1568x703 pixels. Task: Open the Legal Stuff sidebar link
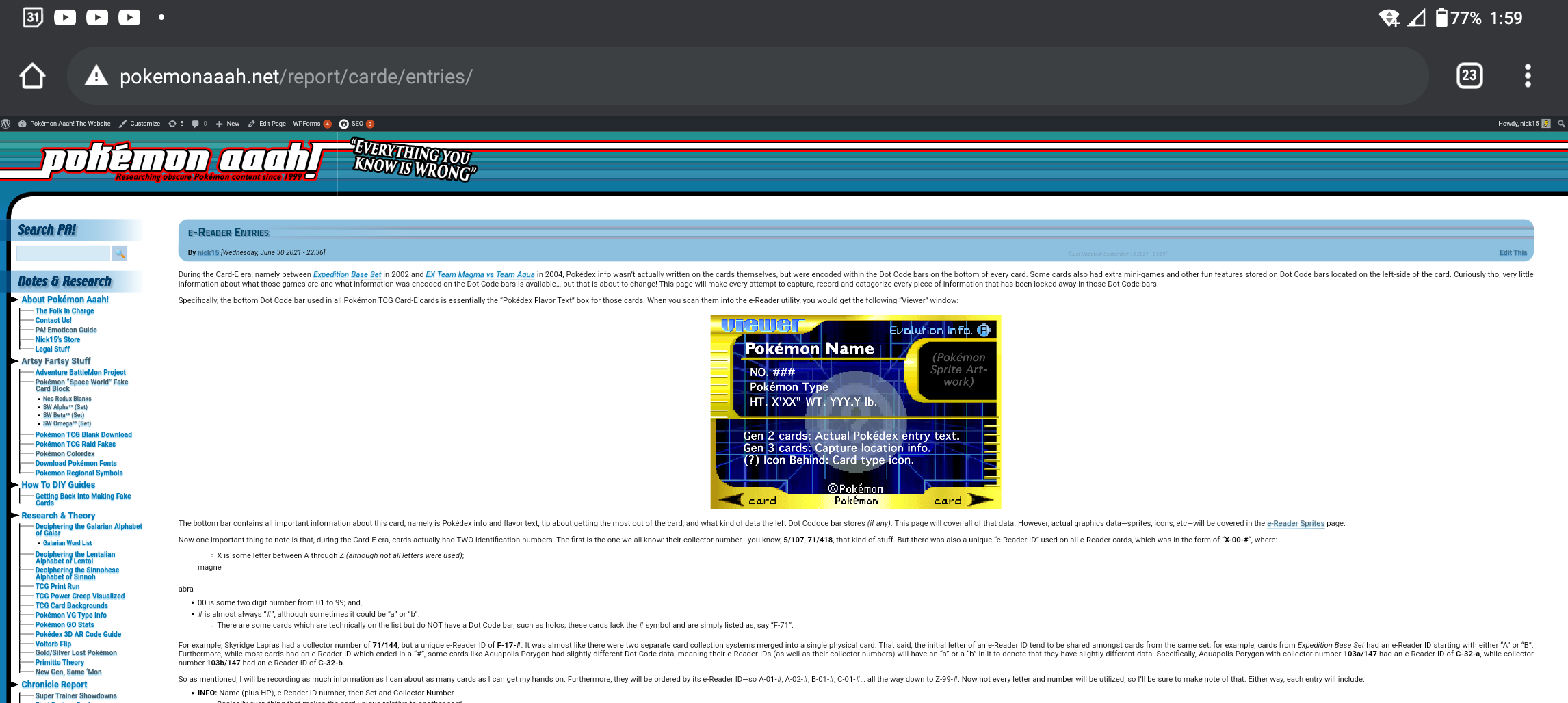[53, 349]
